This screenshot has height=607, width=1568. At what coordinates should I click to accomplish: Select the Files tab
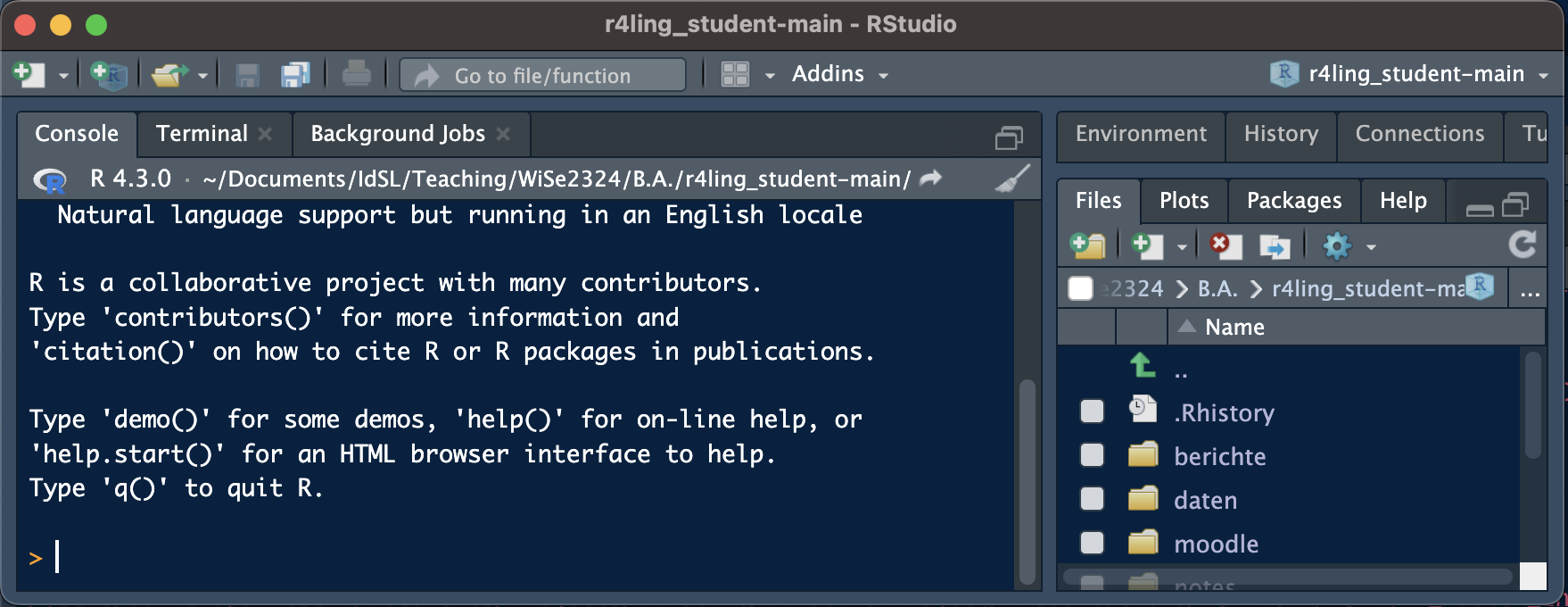point(1098,201)
